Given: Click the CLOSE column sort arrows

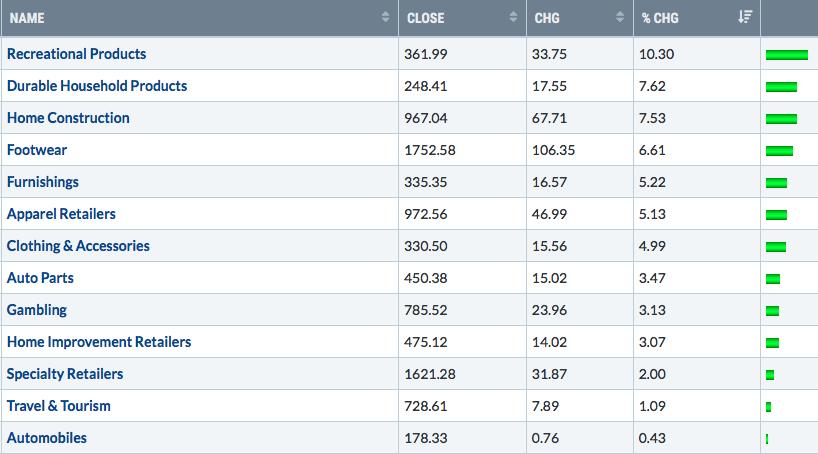Looking at the screenshot, I should click(x=513, y=17).
